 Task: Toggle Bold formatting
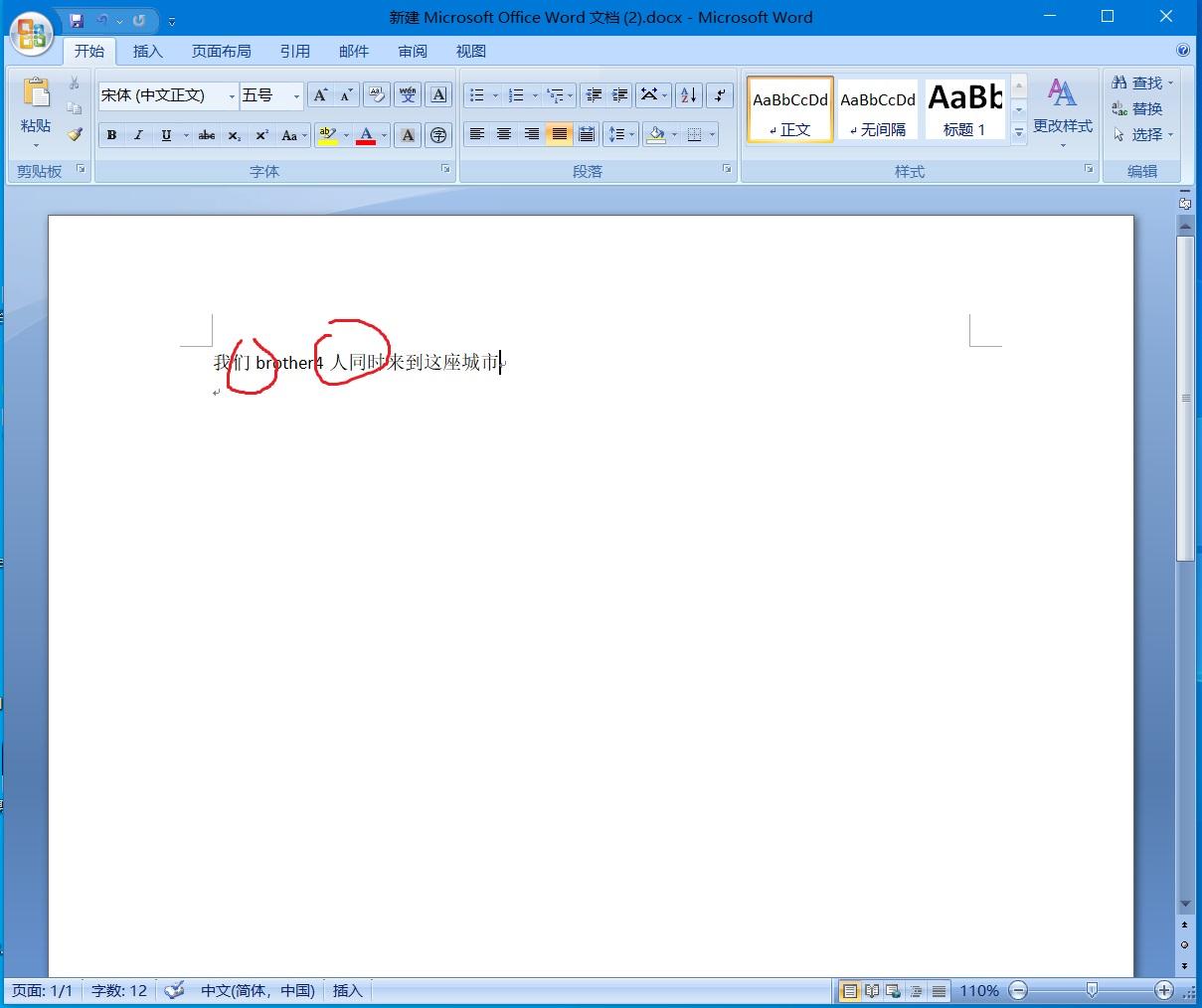pos(111,135)
